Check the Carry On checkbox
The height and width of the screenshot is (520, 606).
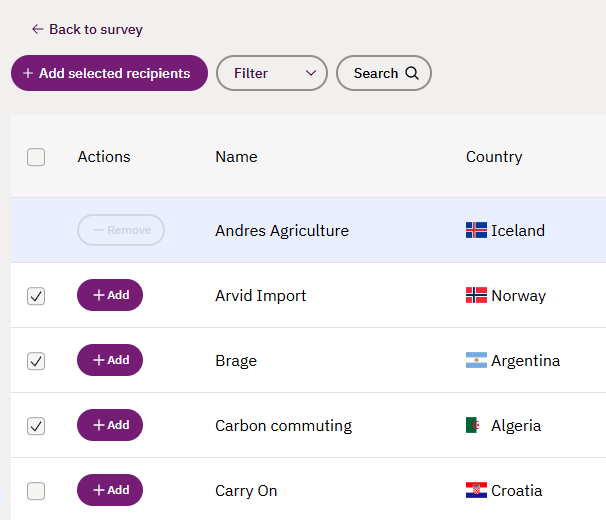(x=36, y=491)
